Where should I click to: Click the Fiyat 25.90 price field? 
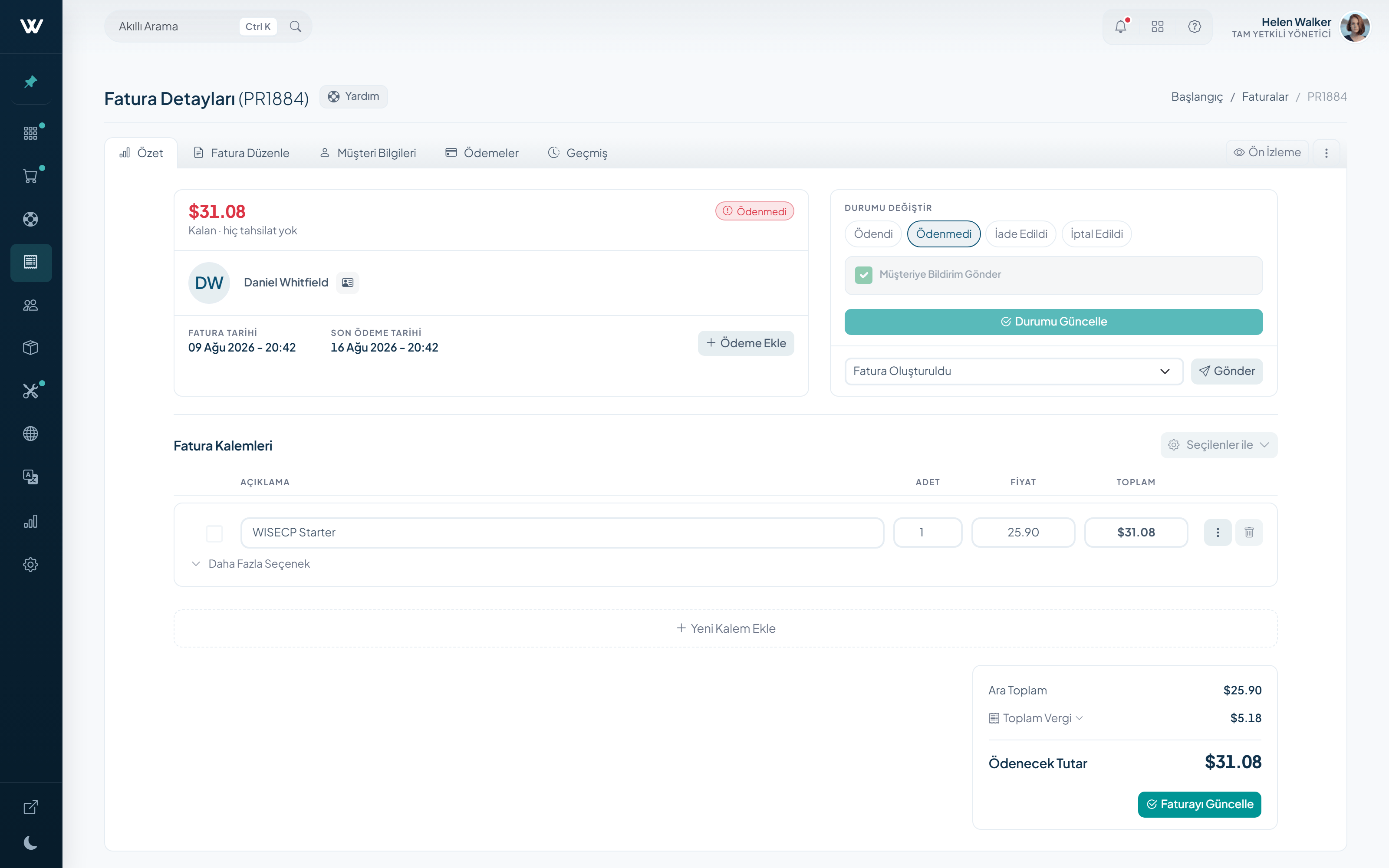coord(1024,533)
